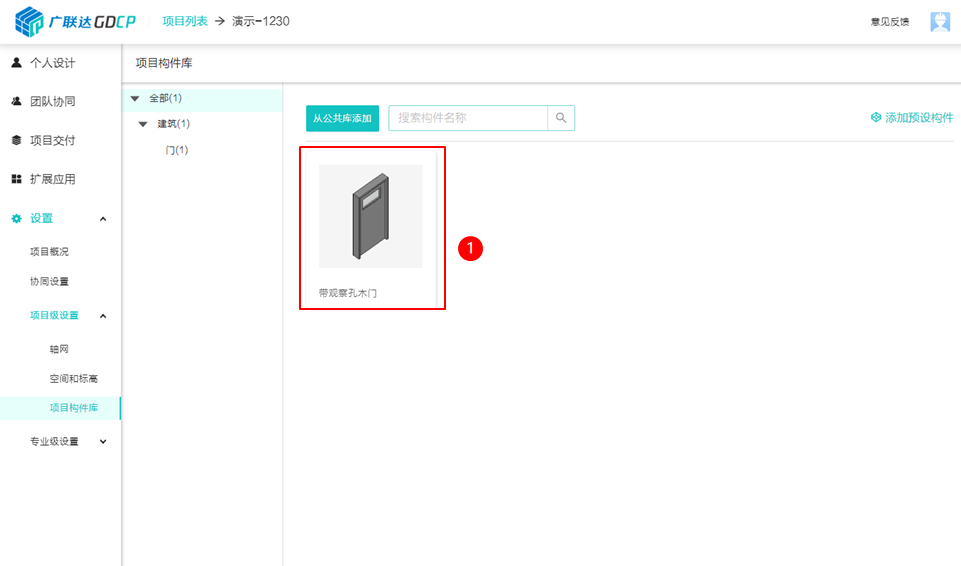Image resolution: width=961 pixels, height=566 pixels.
Task: Click the 从公共库添加 button
Action: (x=343, y=118)
